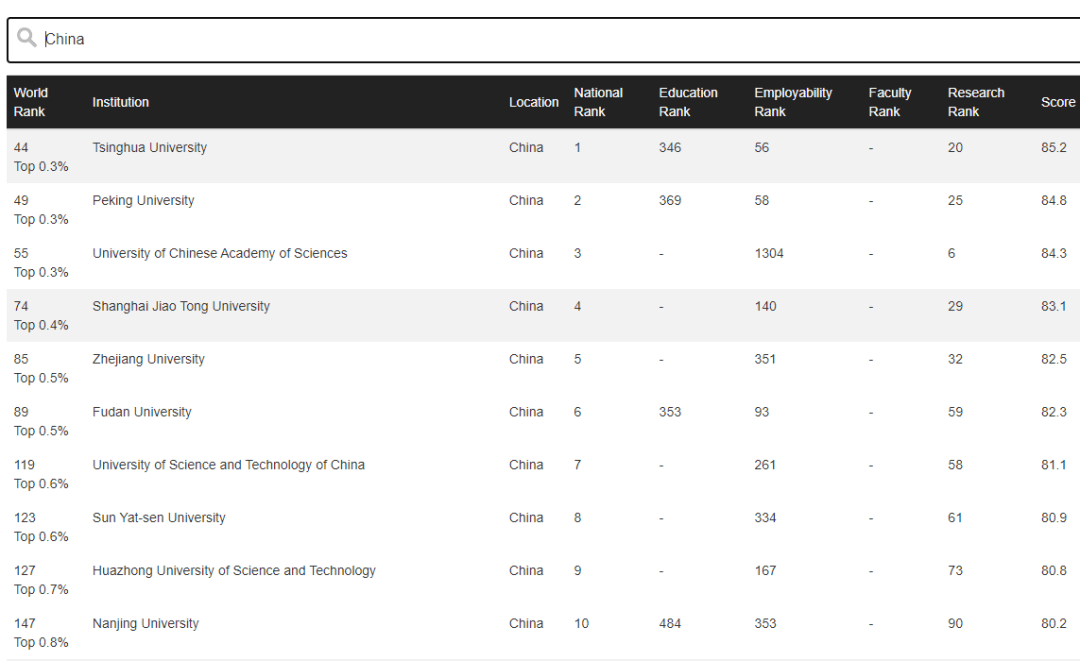Image resolution: width=1080 pixels, height=661 pixels.
Task: Click Fudan's research rank 59
Action: [955, 412]
